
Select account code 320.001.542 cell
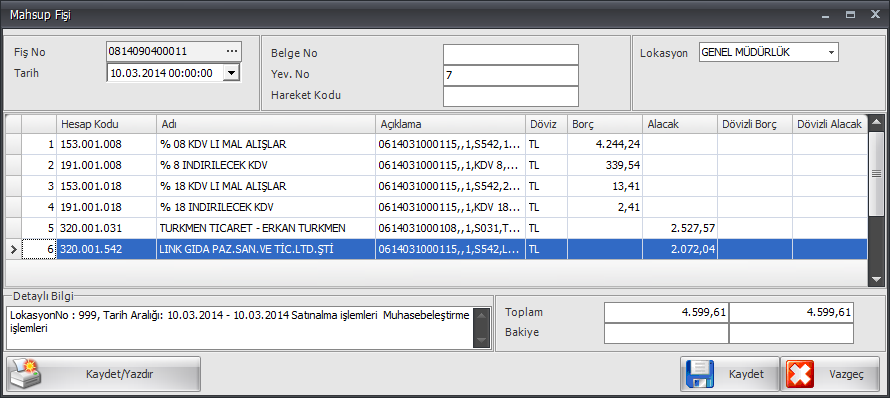click(106, 249)
